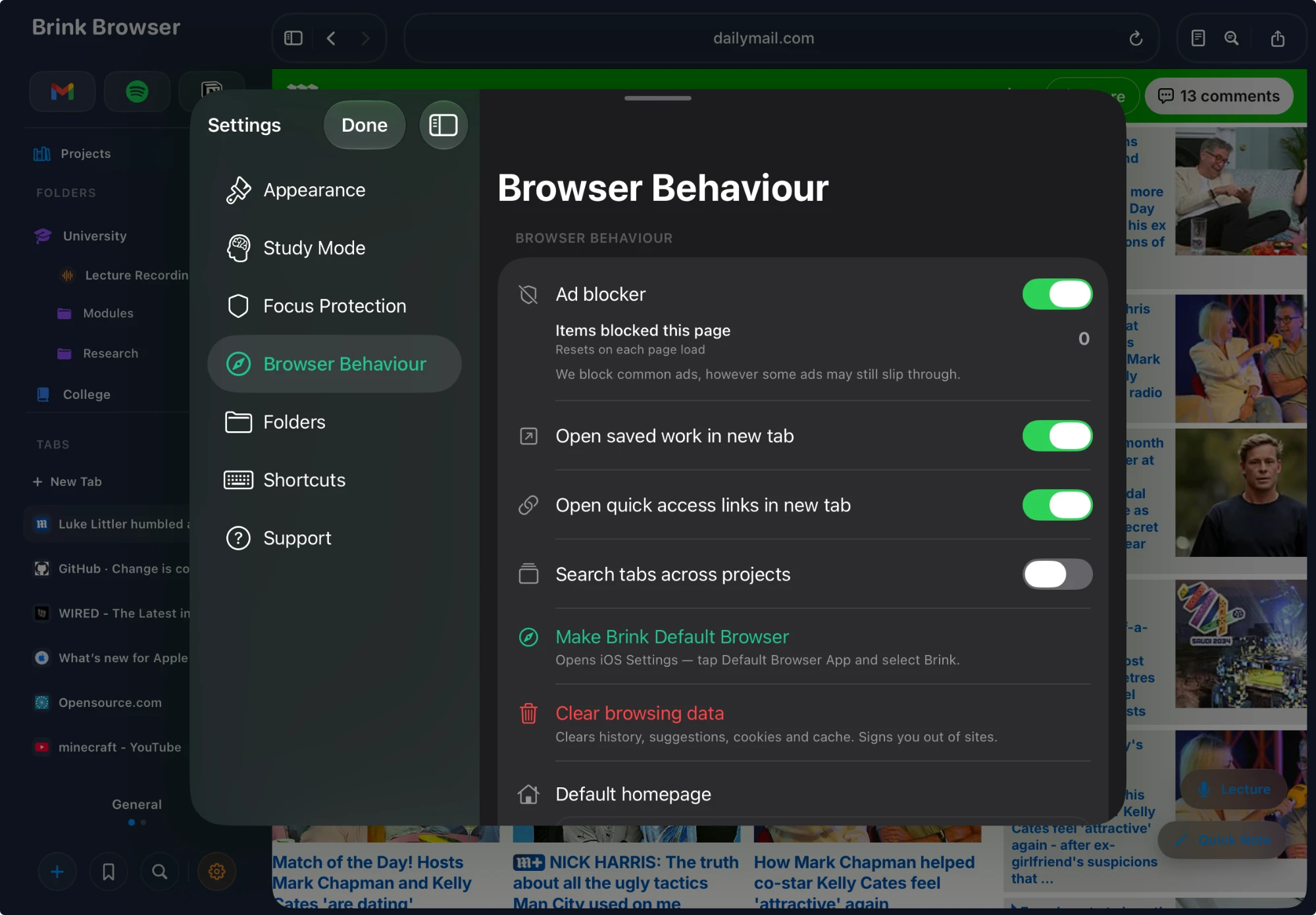Select Browser Behaviour settings section
This screenshot has height=915, width=1316.
pyautogui.click(x=334, y=364)
